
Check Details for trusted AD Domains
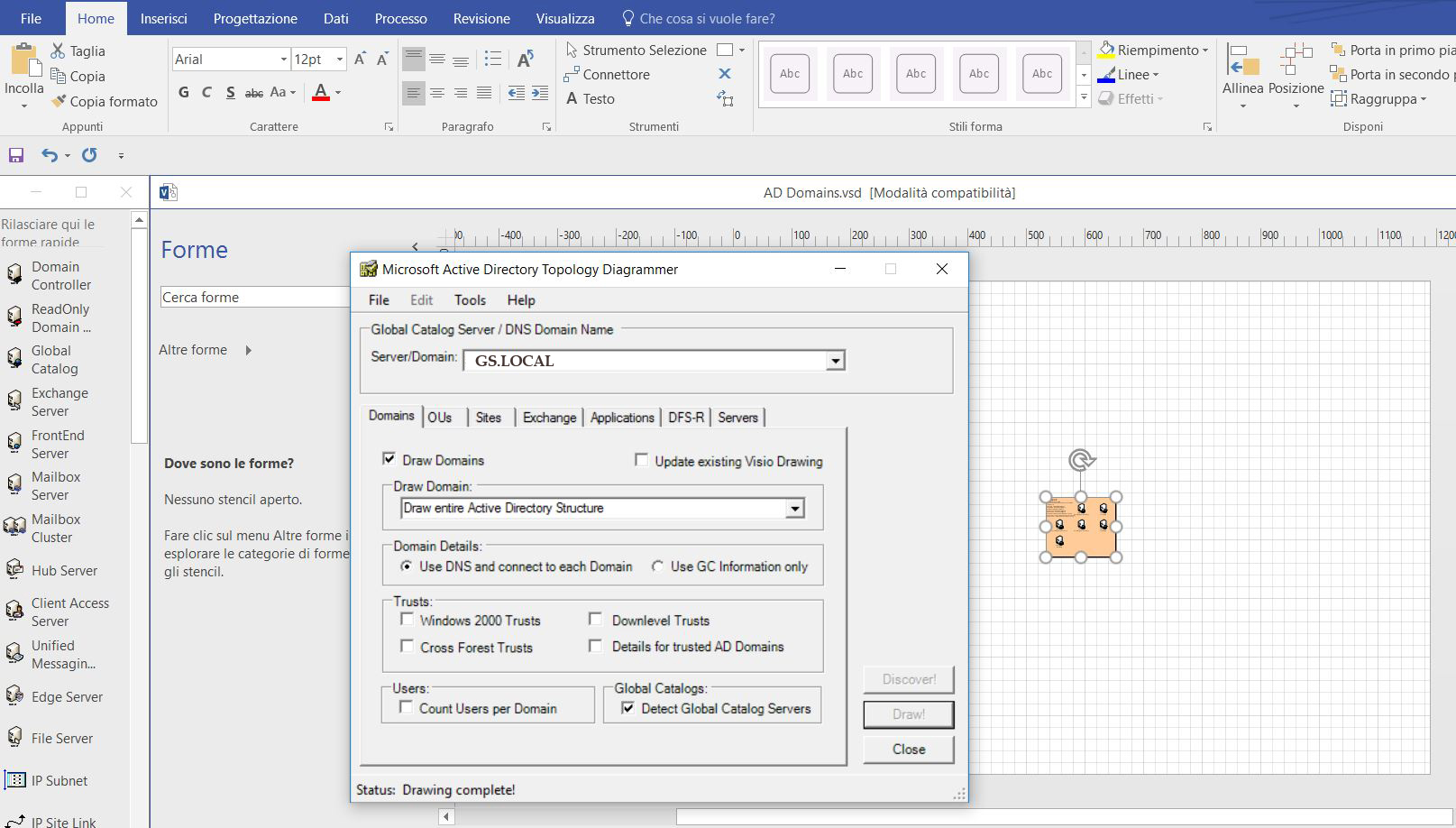coord(595,646)
